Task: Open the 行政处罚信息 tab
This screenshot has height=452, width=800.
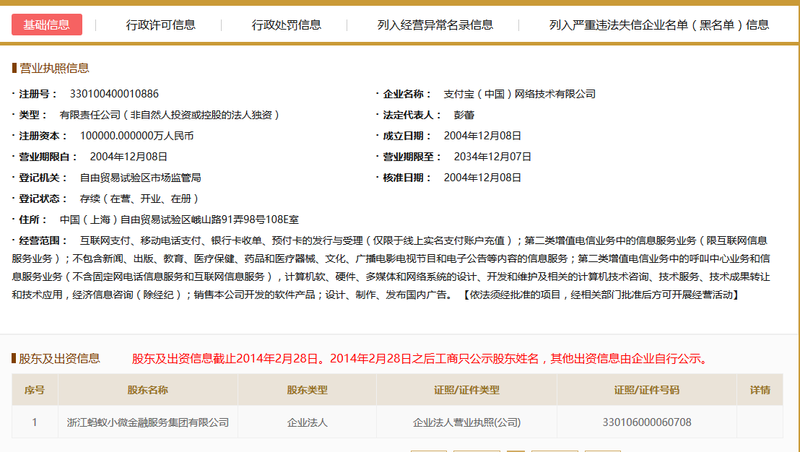Action: (x=286, y=24)
